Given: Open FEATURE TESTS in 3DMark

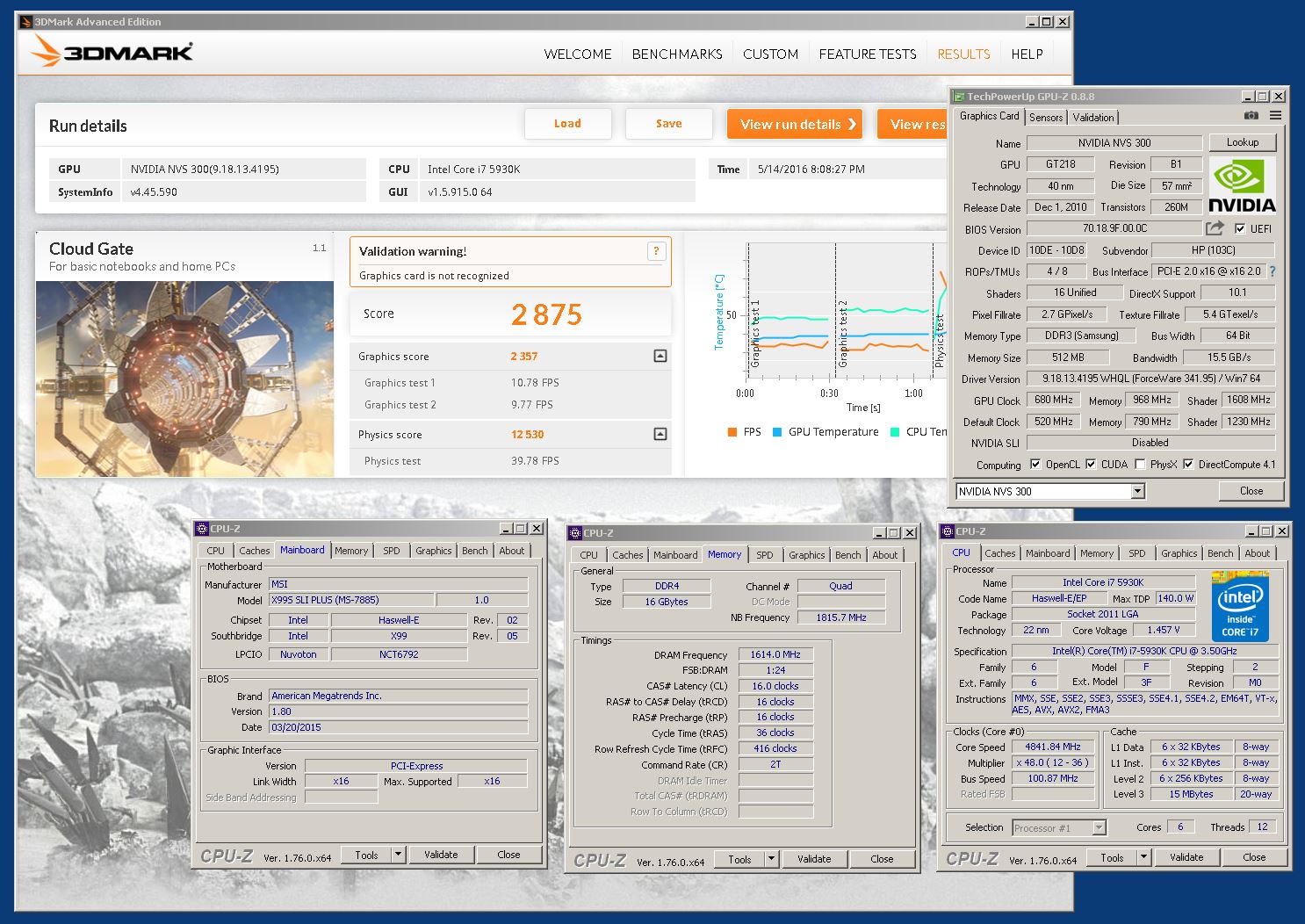Looking at the screenshot, I should coord(868,54).
